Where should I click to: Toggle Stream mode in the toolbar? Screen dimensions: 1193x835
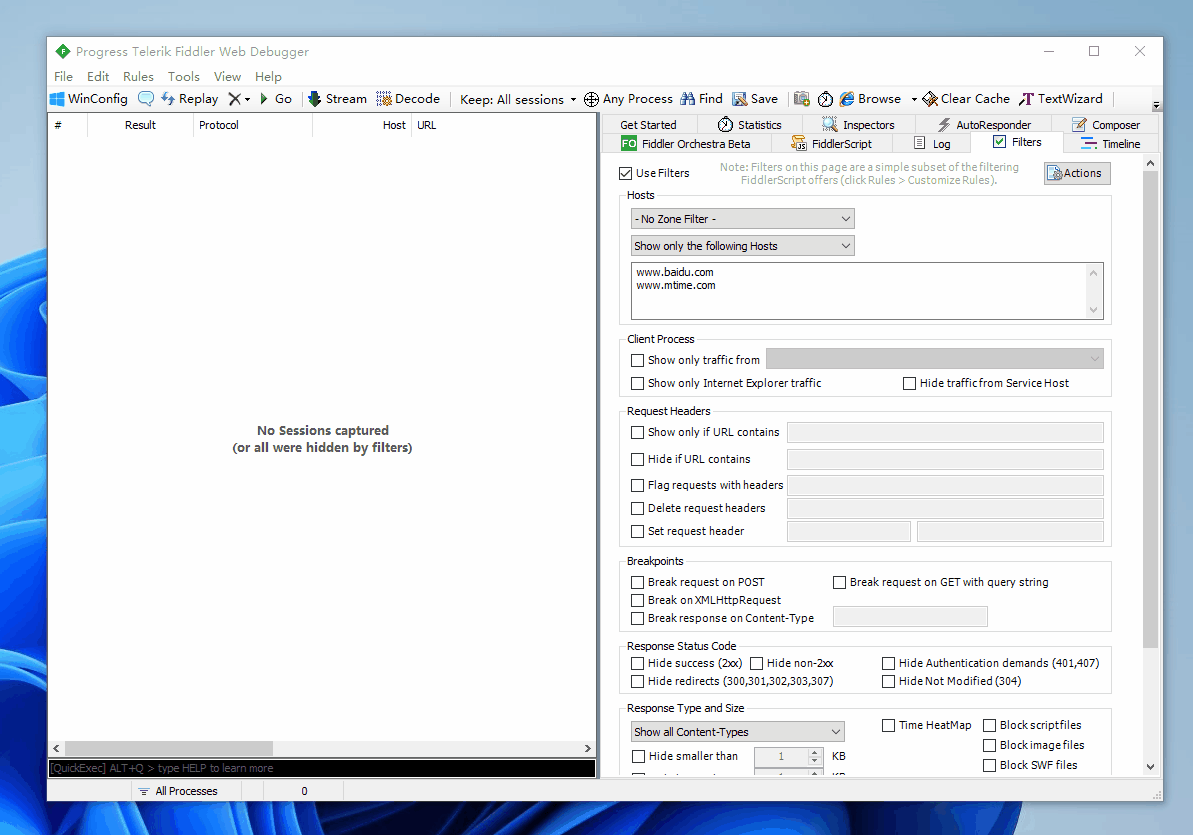[x=337, y=99]
